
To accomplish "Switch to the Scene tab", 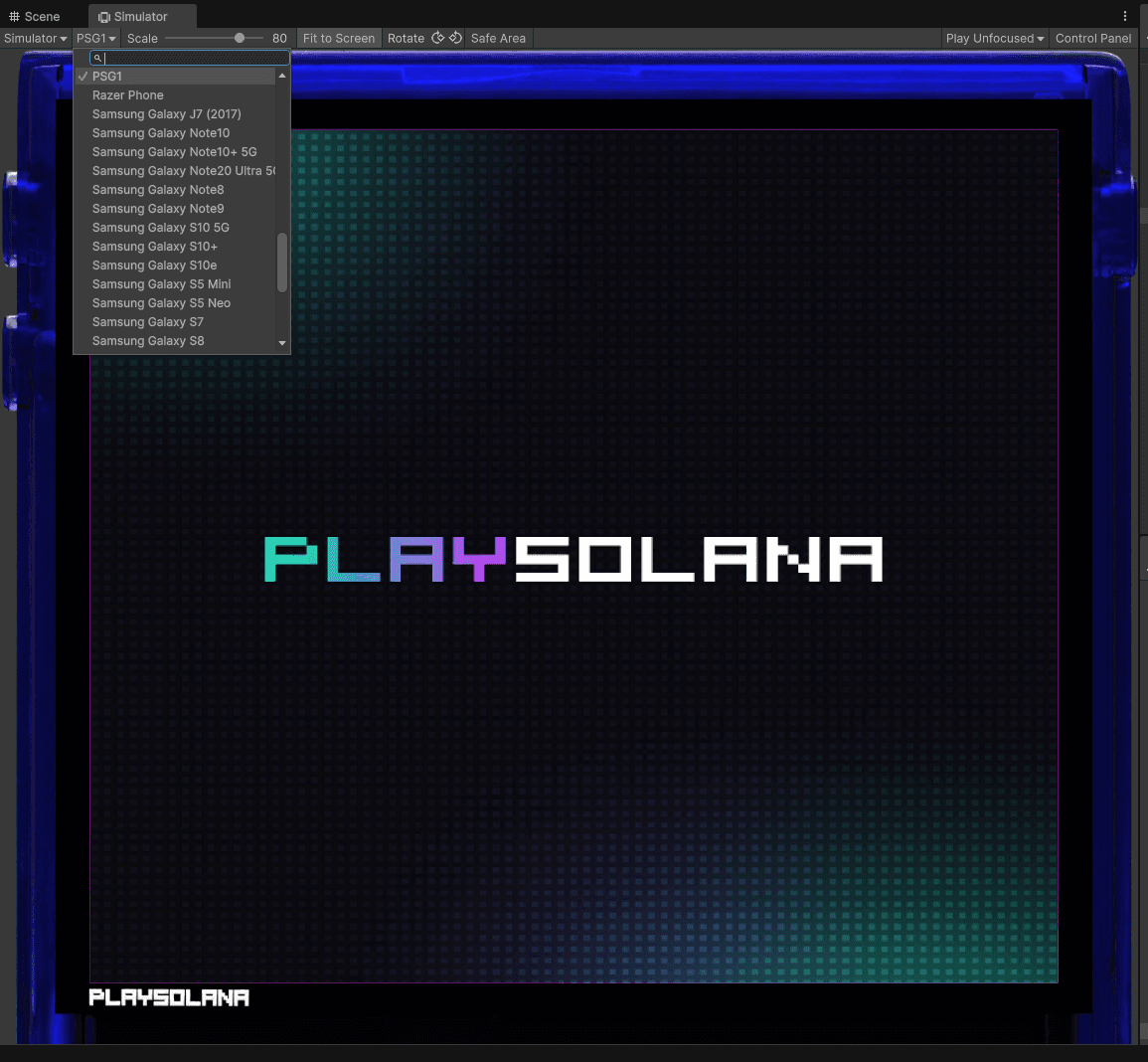I will [35, 16].
